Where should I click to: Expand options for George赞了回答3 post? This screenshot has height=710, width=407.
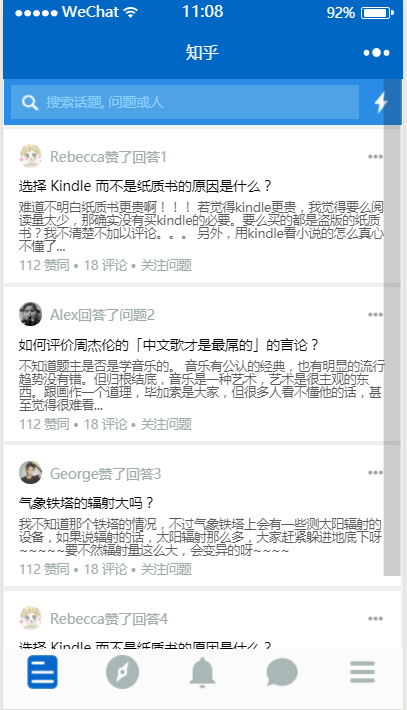pyautogui.click(x=375, y=473)
